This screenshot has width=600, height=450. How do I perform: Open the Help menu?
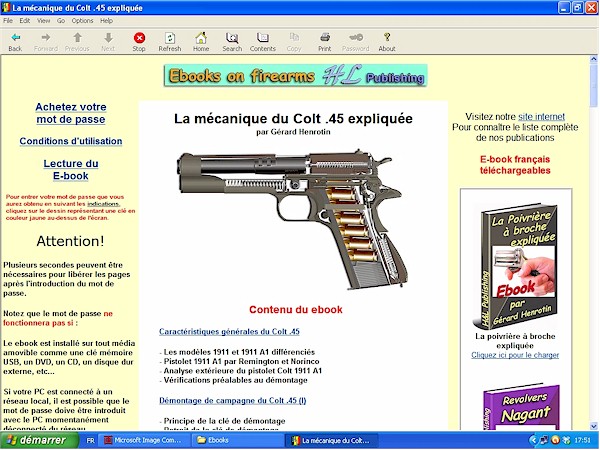pos(106,21)
